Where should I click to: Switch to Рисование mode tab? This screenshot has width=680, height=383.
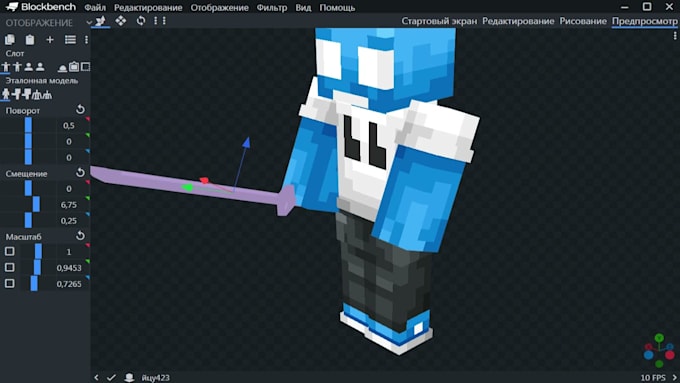583,21
